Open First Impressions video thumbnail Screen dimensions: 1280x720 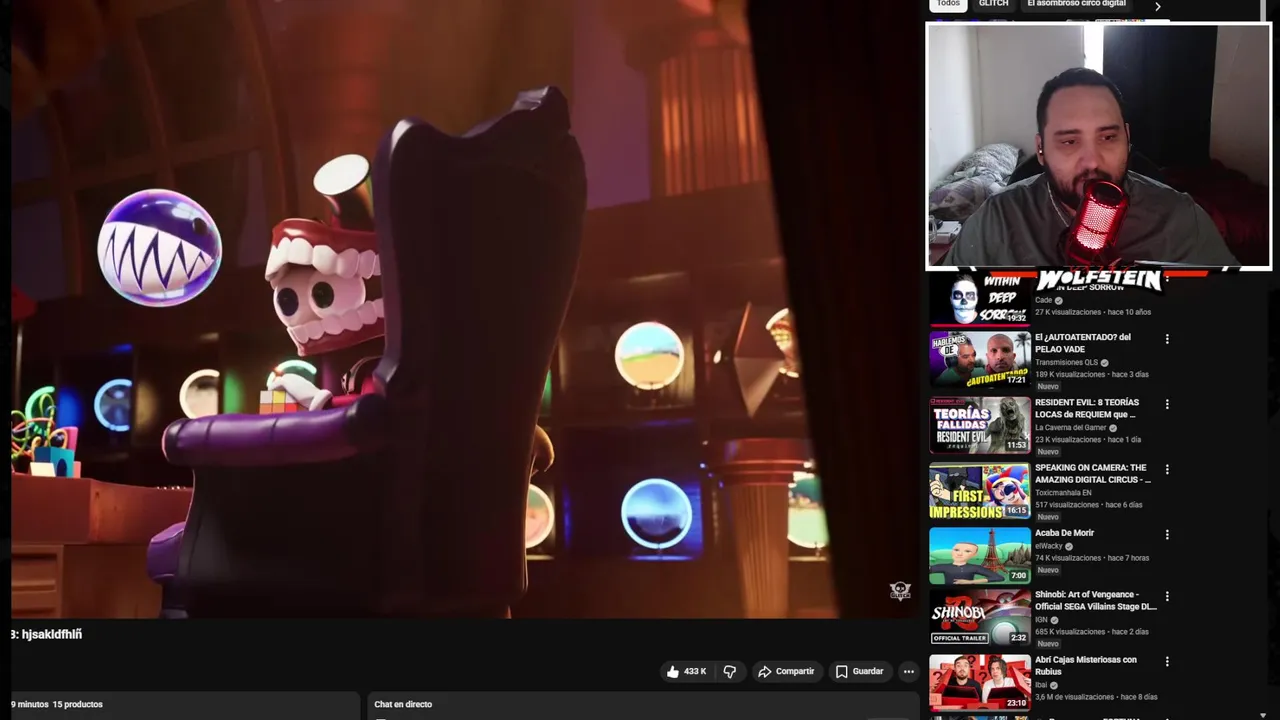click(980, 489)
